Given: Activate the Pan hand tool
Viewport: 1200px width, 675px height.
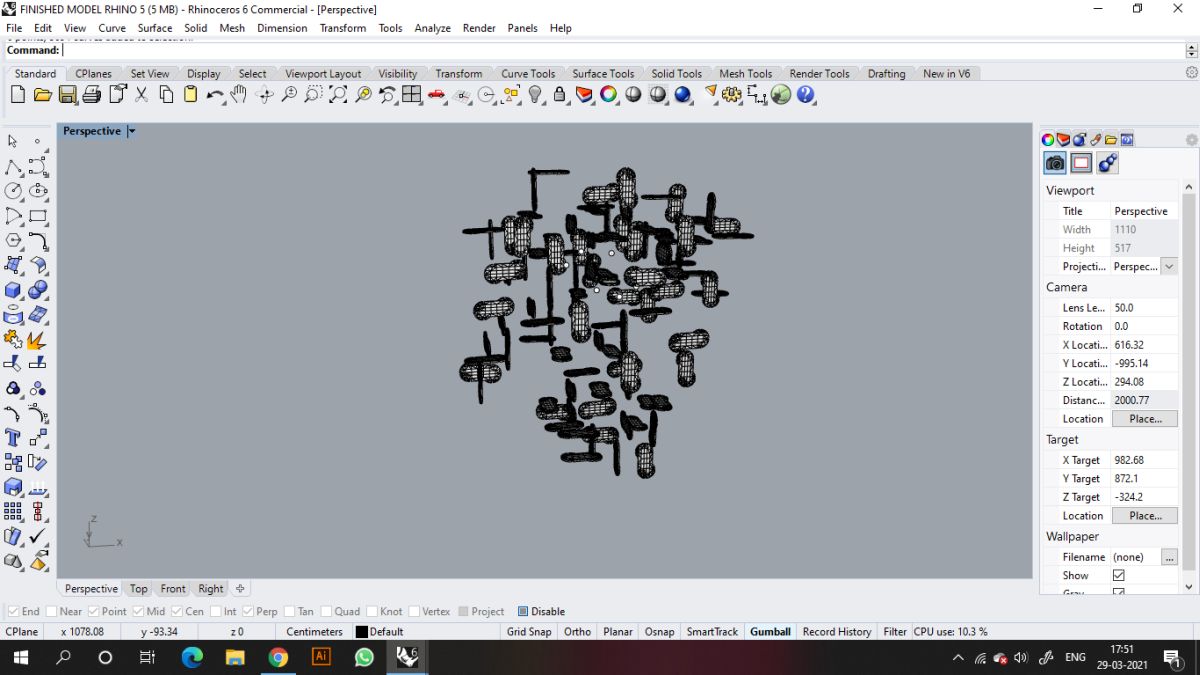Looking at the screenshot, I should coord(239,95).
